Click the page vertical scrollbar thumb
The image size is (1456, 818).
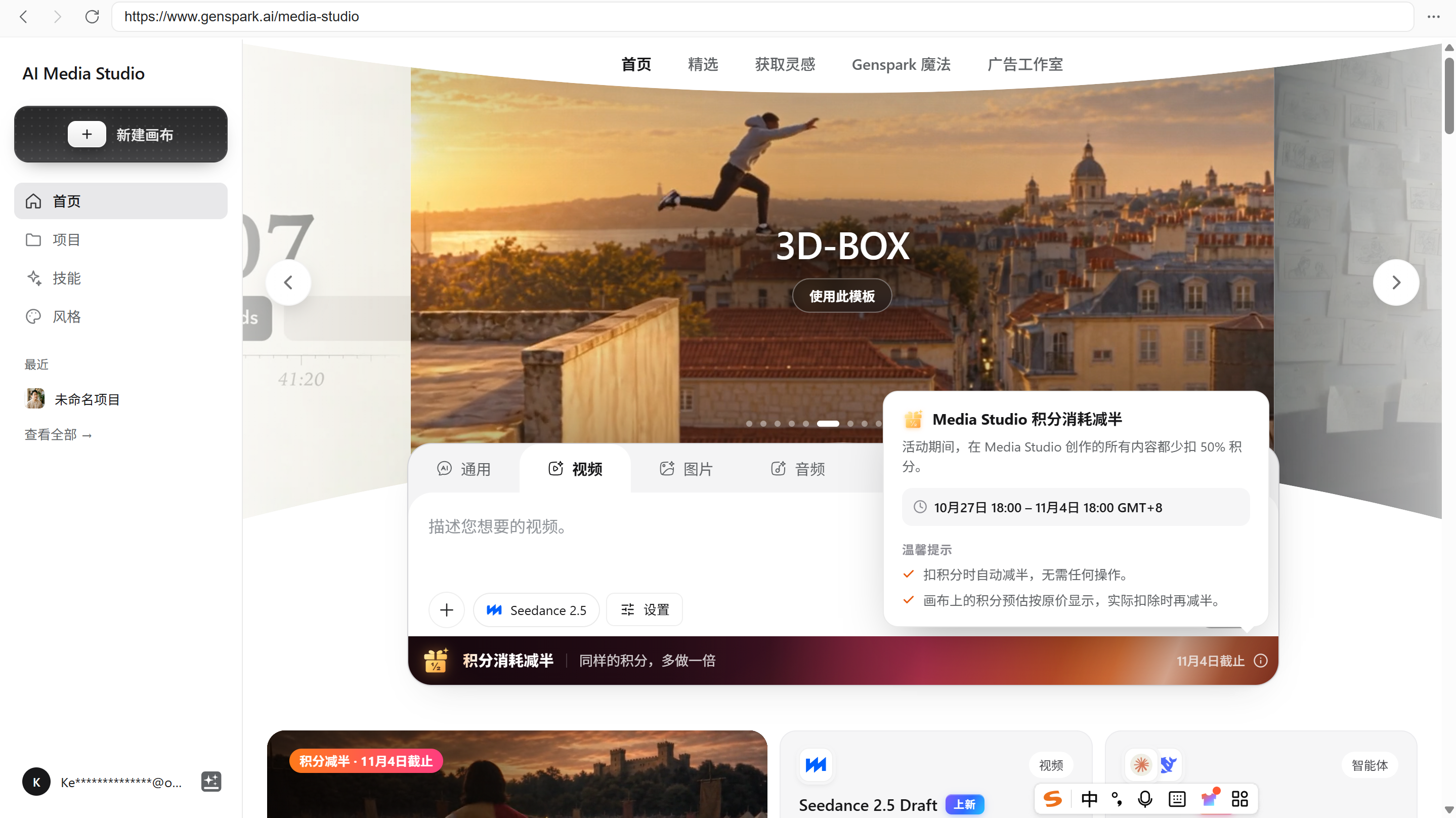[x=1448, y=95]
